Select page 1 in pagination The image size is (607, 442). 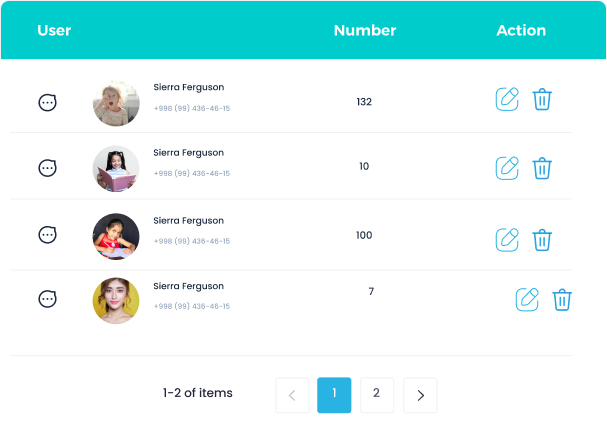coord(334,394)
